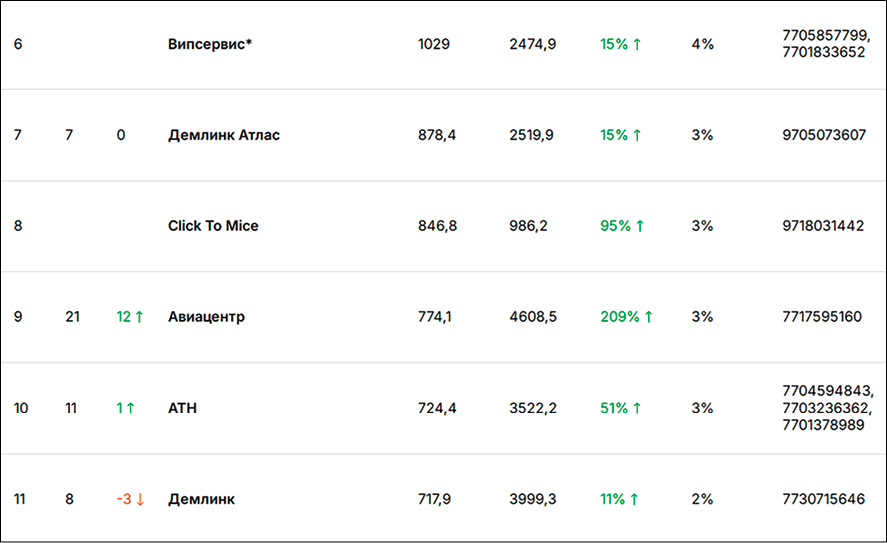Click the Демлинк company name in row 11

(x=201, y=499)
